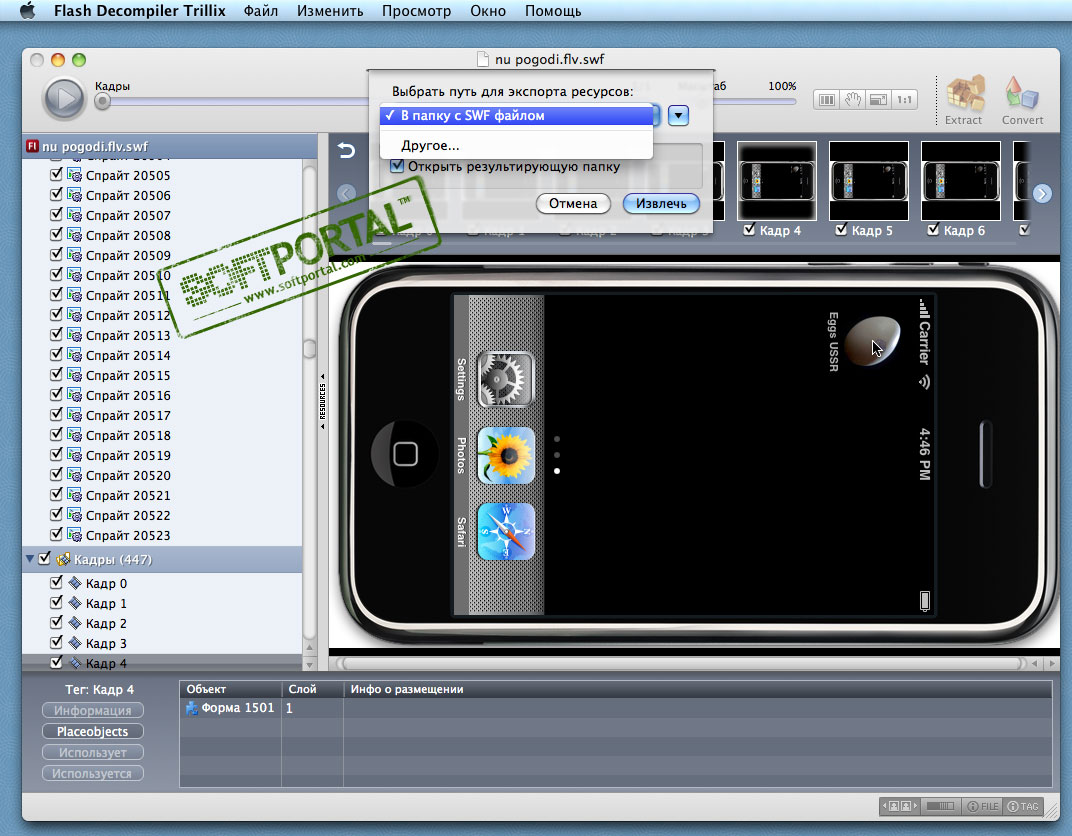The height and width of the screenshot is (836, 1072).
Task: Open the Apple menu
Action: [x=27, y=10]
